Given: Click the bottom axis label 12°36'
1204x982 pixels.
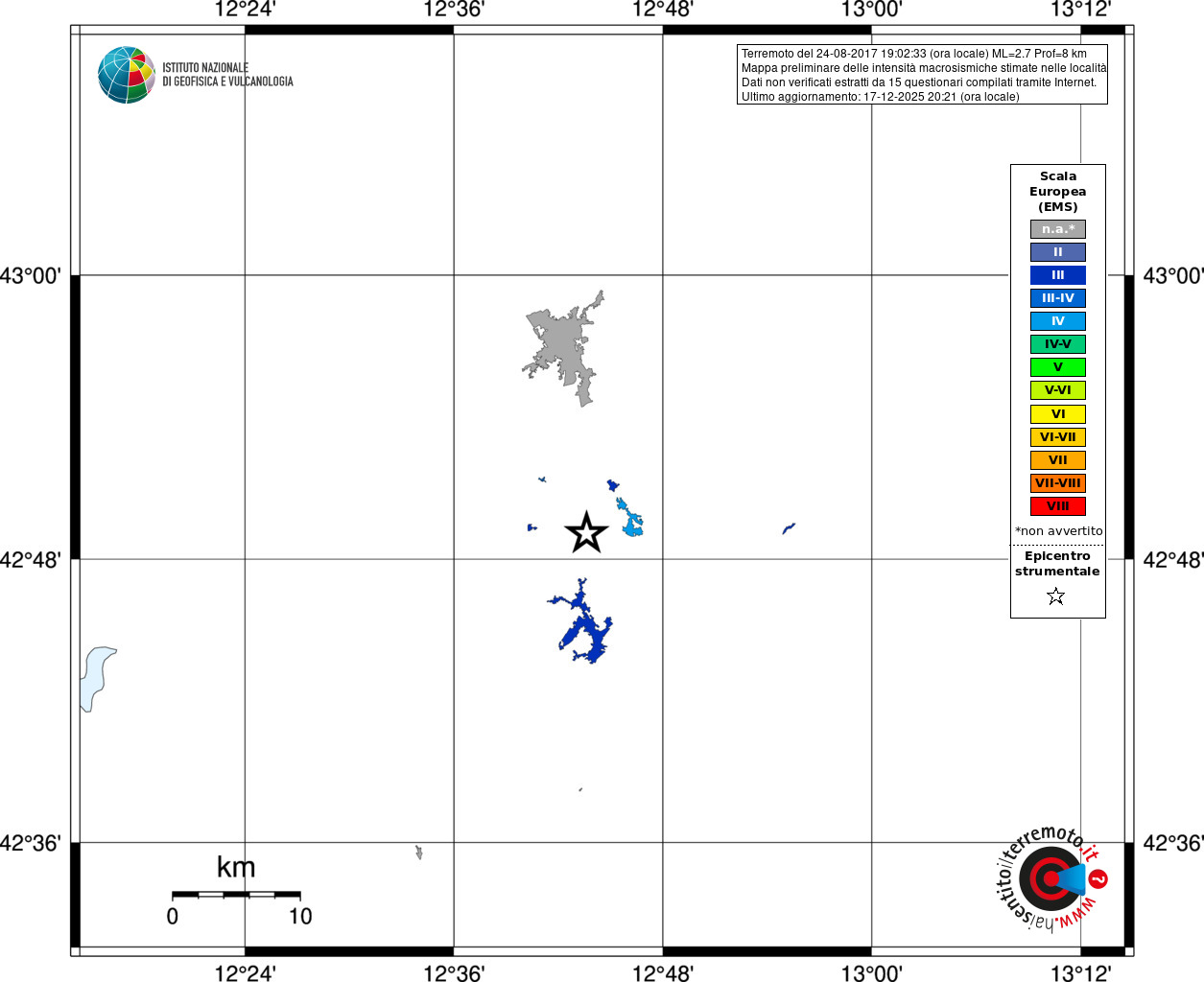Looking at the screenshot, I should [x=454, y=973].
